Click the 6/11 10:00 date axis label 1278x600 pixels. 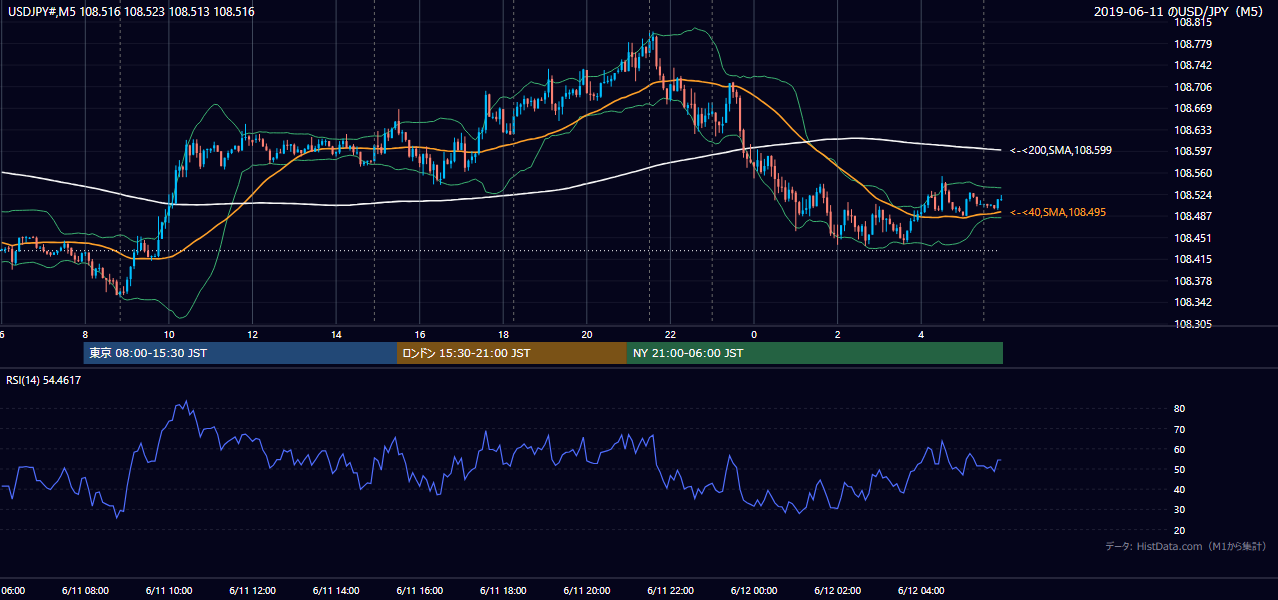pyautogui.click(x=167, y=590)
